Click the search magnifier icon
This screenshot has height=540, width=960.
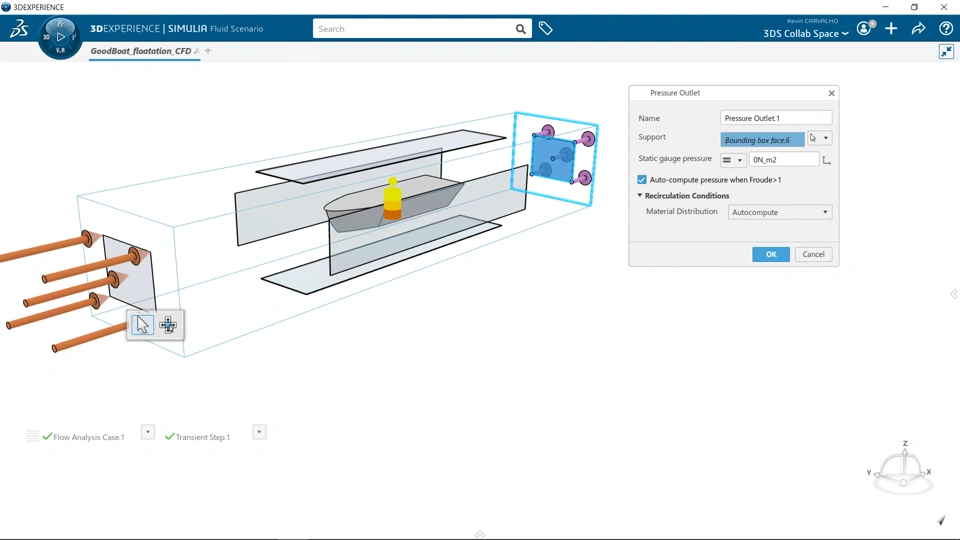(520, 29)
